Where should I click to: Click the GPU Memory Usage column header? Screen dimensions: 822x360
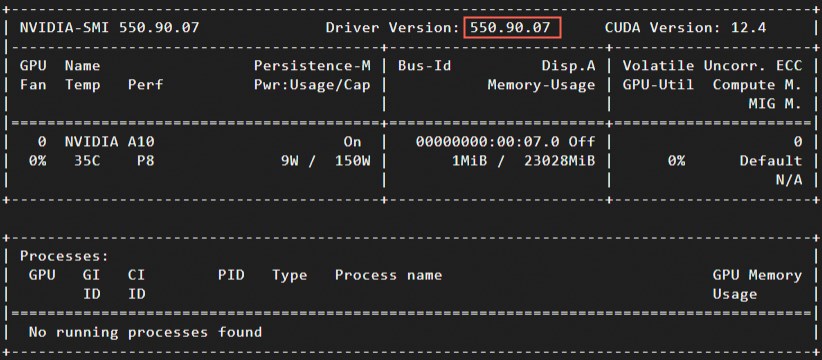757,285
